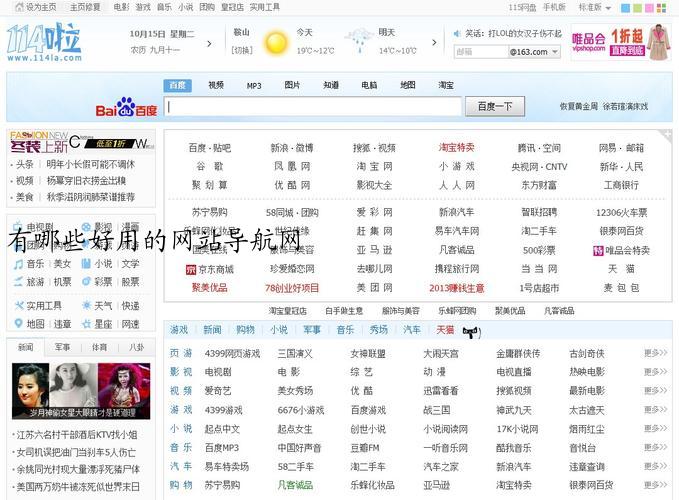Open the 手机版 link in top bar
Screen dimensions: 679x500
pyautogui.click(x=555, y=7)
